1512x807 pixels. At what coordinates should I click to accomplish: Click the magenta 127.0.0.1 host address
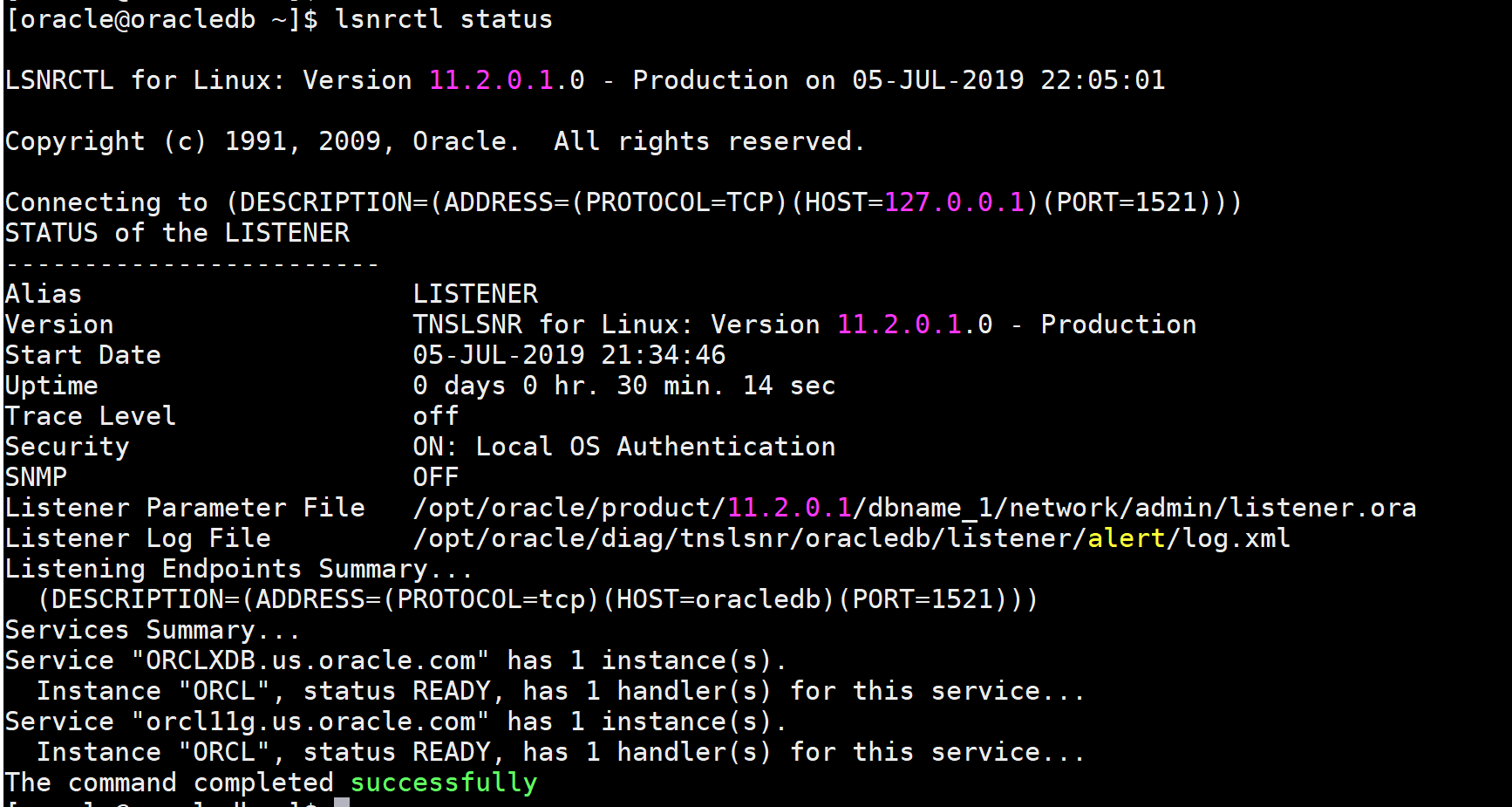coord(954,202)
